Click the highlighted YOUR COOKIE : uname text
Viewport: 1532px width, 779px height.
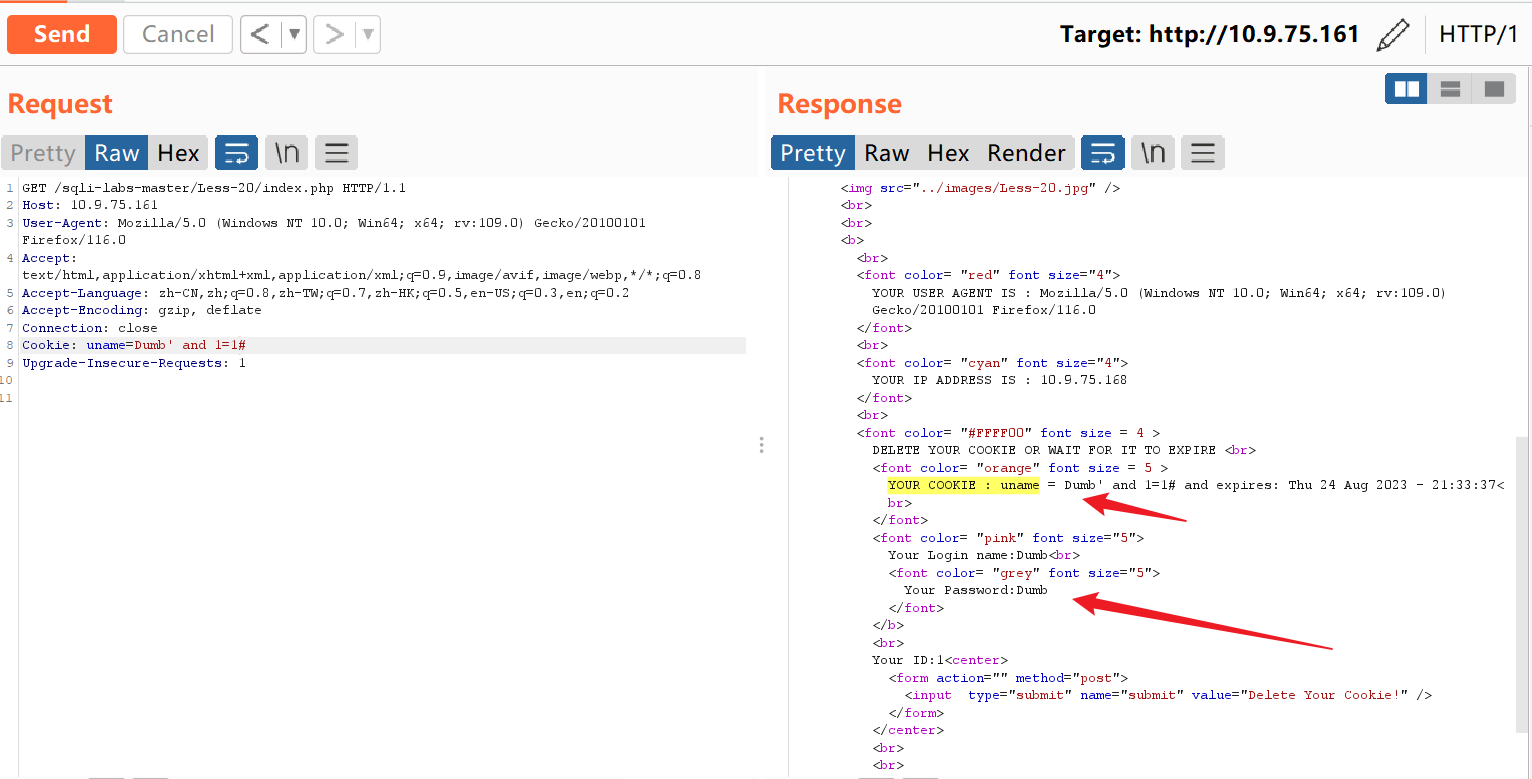(x=964, y=485)
